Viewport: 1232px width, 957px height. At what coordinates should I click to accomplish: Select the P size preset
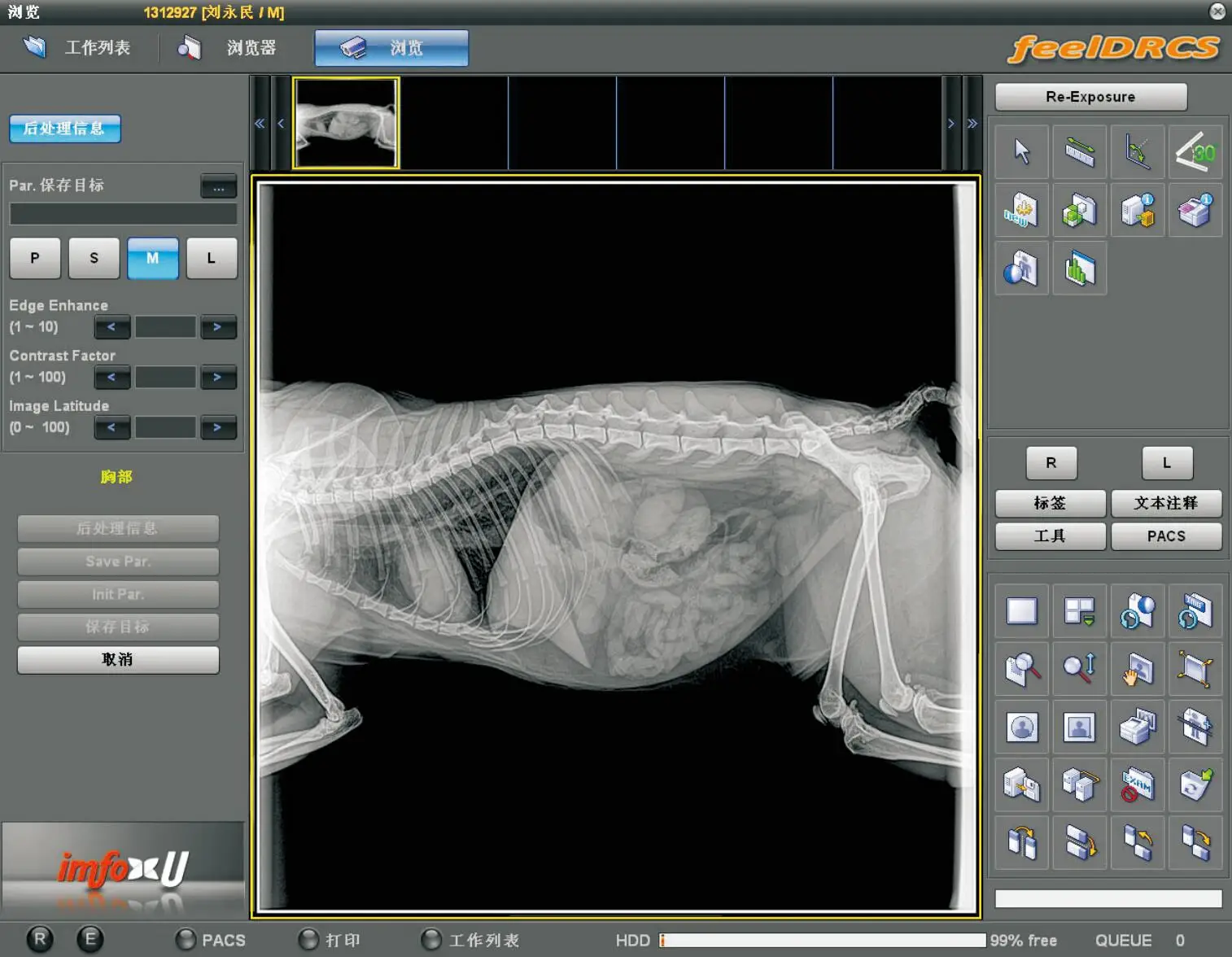[35, 259]
